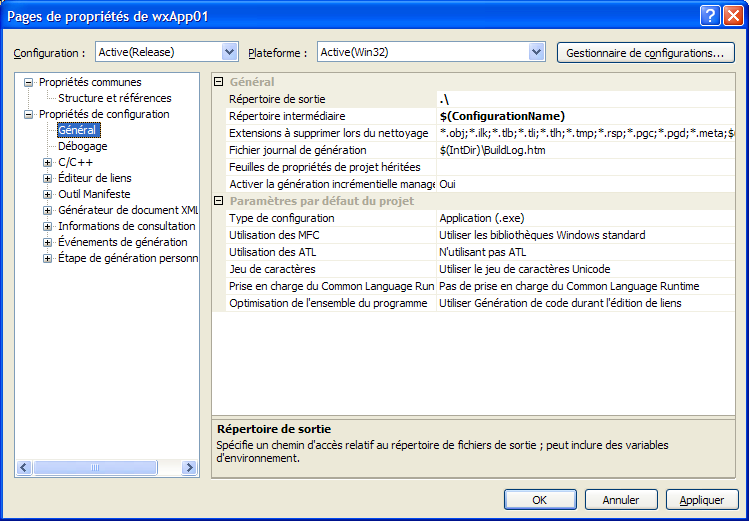
Task: Collapse the Propriétés de configuration node
Action: (29, 115)
